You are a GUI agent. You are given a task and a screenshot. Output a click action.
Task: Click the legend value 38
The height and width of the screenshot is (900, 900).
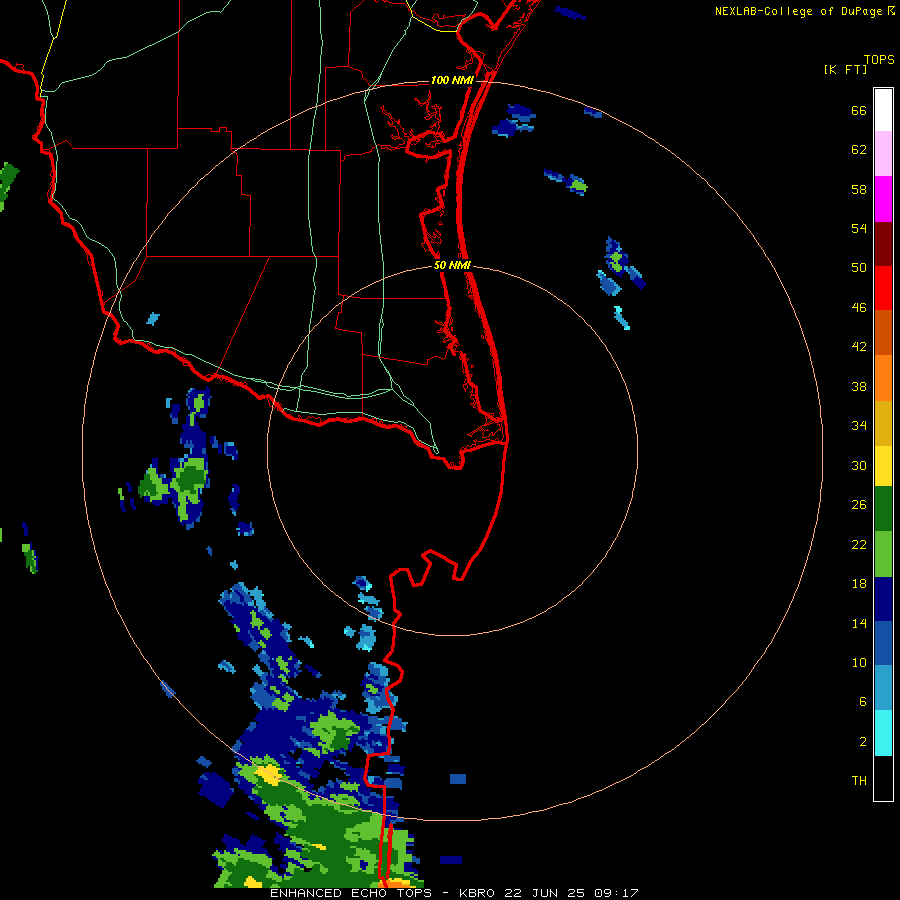click(x=859, y=386)
